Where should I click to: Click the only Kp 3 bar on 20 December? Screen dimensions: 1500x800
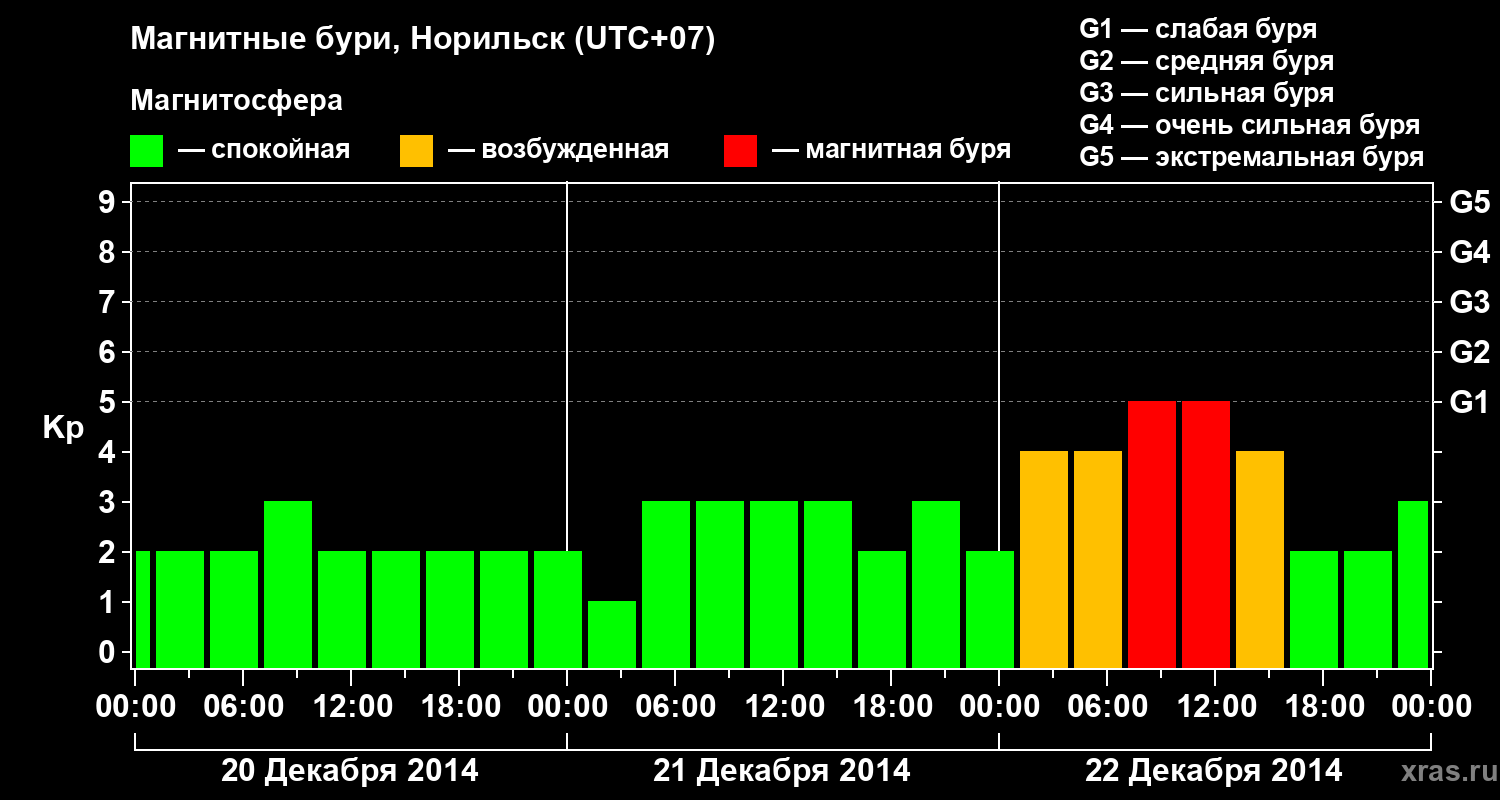[x=288, y=584]
